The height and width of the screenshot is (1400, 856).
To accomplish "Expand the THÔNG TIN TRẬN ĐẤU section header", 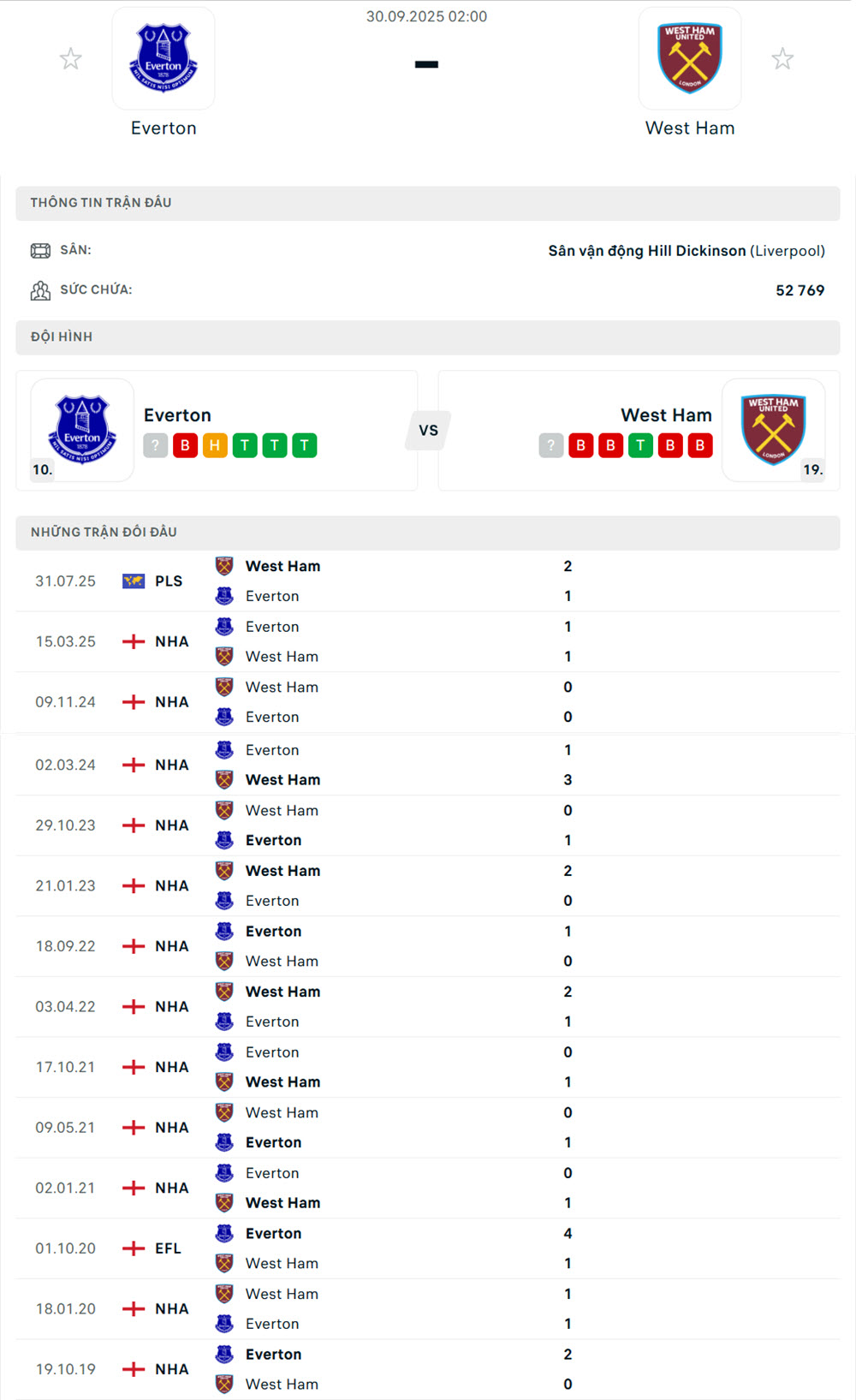I will pos(428,202).
